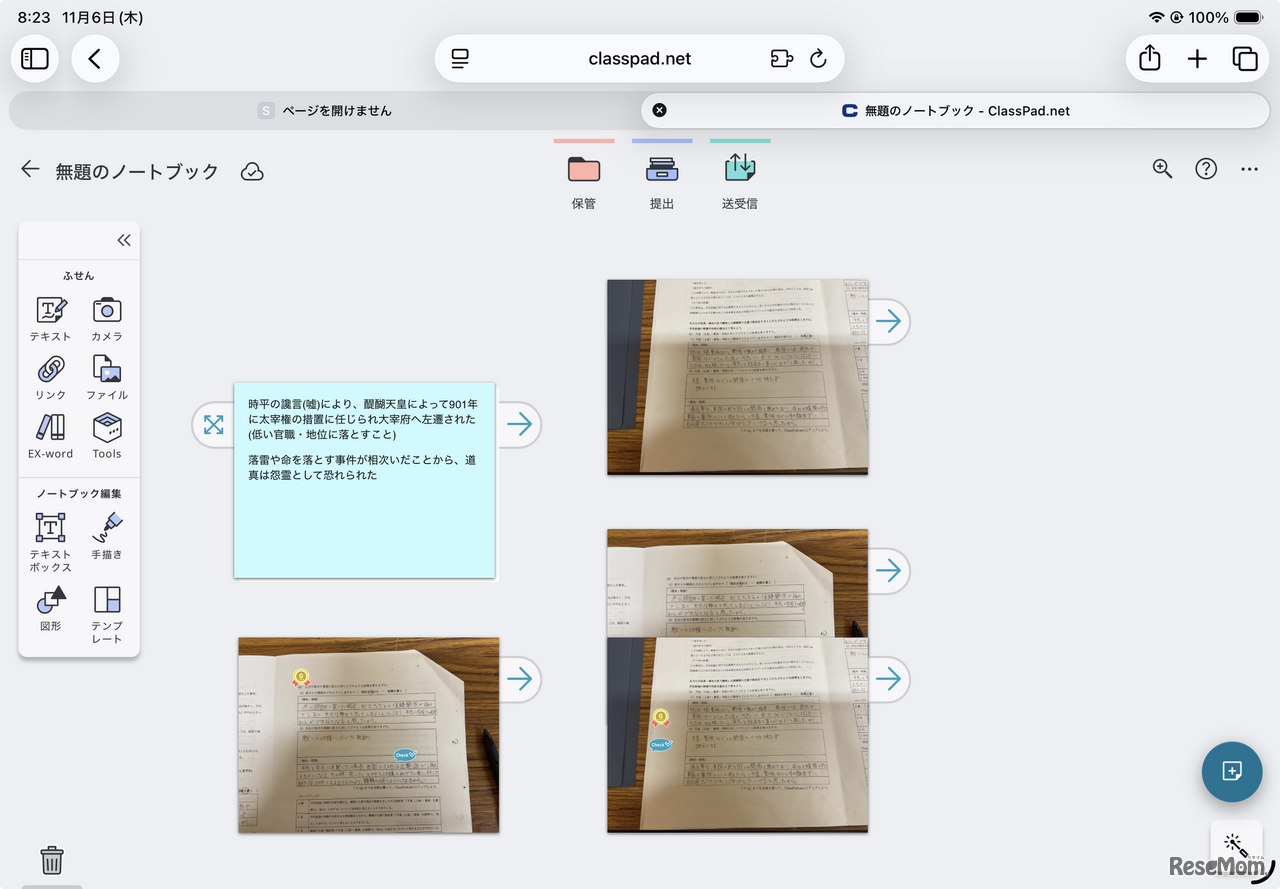Go back using the notebook back arrow
The height and width of the screenshot is (889, 1280).
coord(29,170)
